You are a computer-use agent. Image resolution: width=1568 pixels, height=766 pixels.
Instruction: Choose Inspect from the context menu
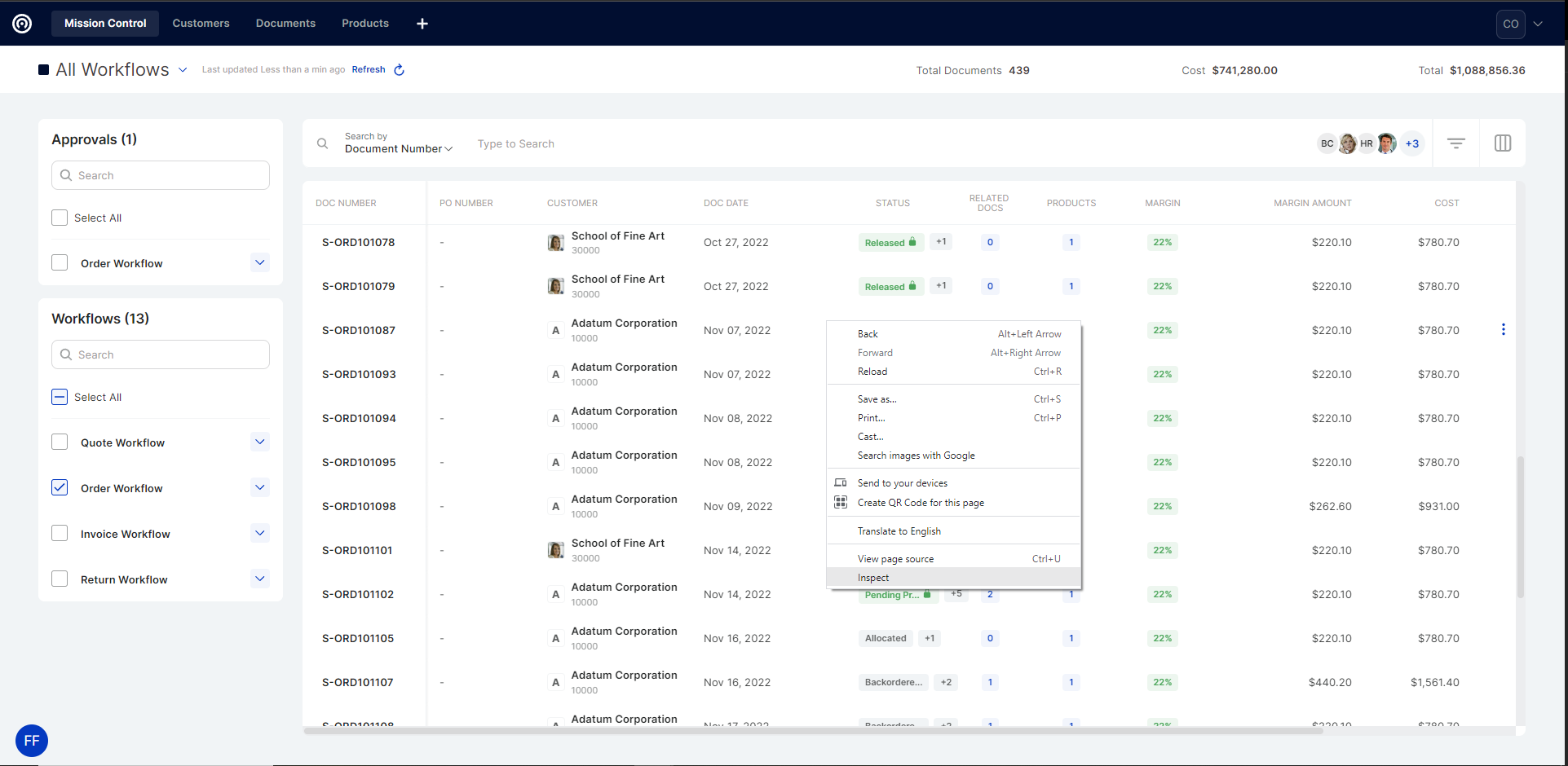[873, 578]
